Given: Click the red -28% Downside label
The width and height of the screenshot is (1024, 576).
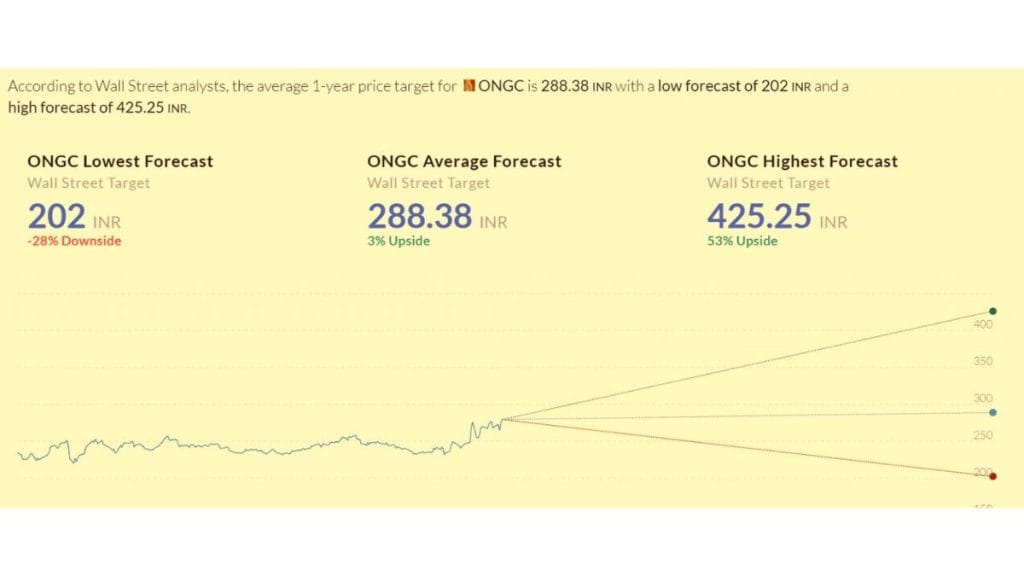Looking at the screenshot, I should click(x=74, y=241).
